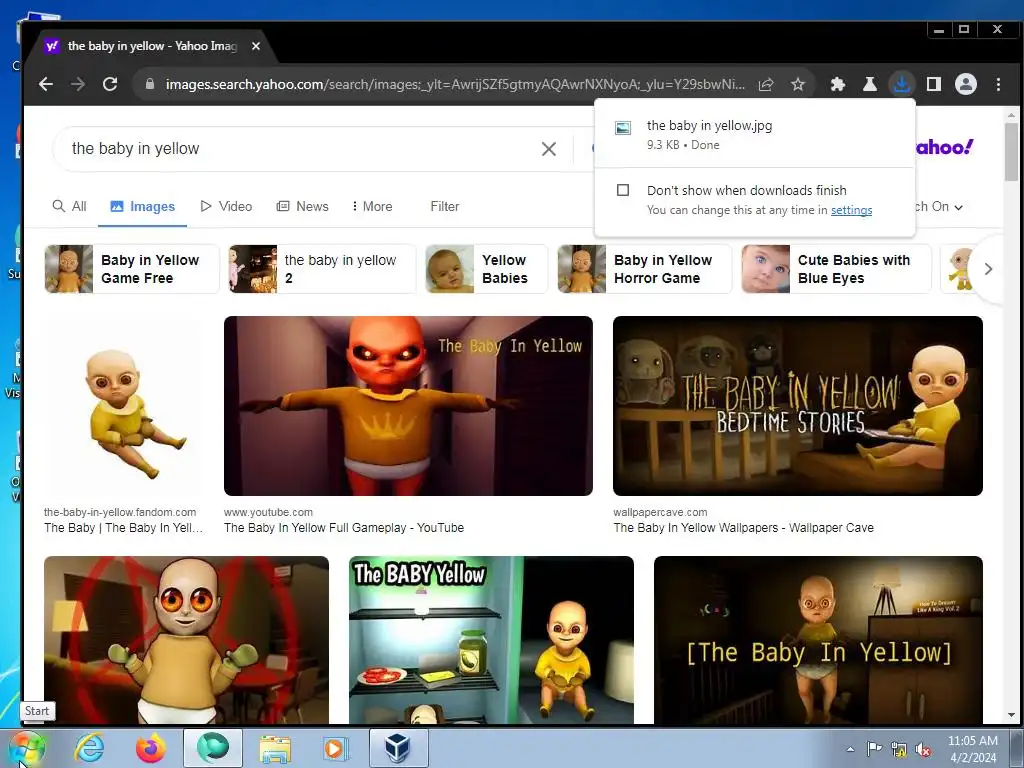1024x768 pixels.
Task: Expand the More search options
Action: tap(372, 206)
